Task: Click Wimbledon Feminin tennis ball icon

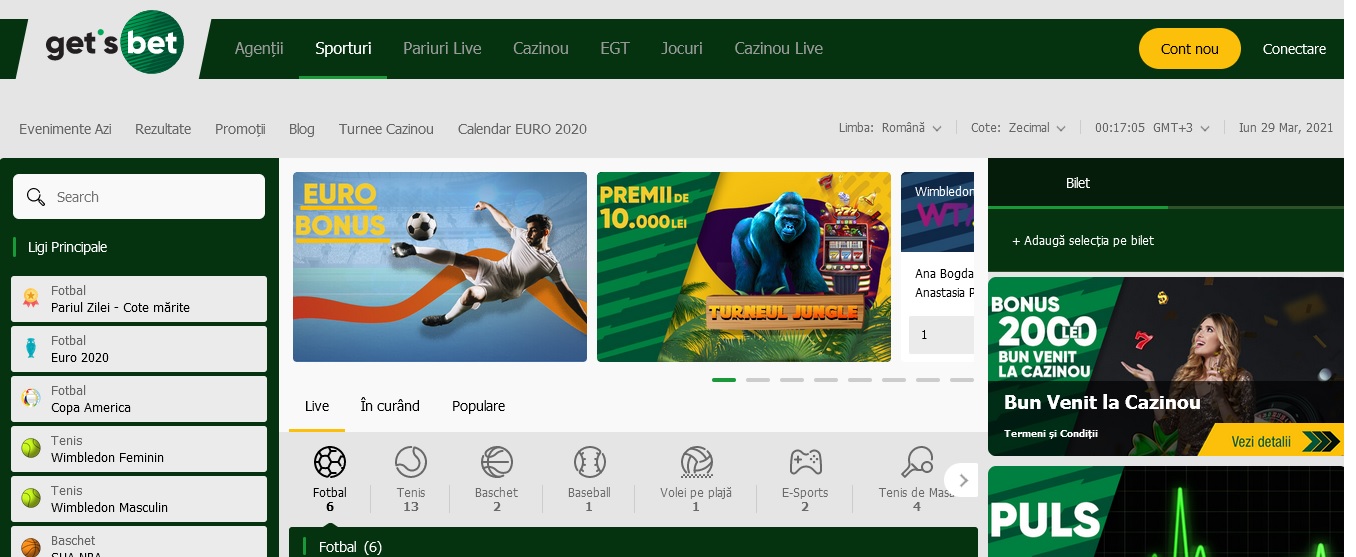Action: coord(31,448)
